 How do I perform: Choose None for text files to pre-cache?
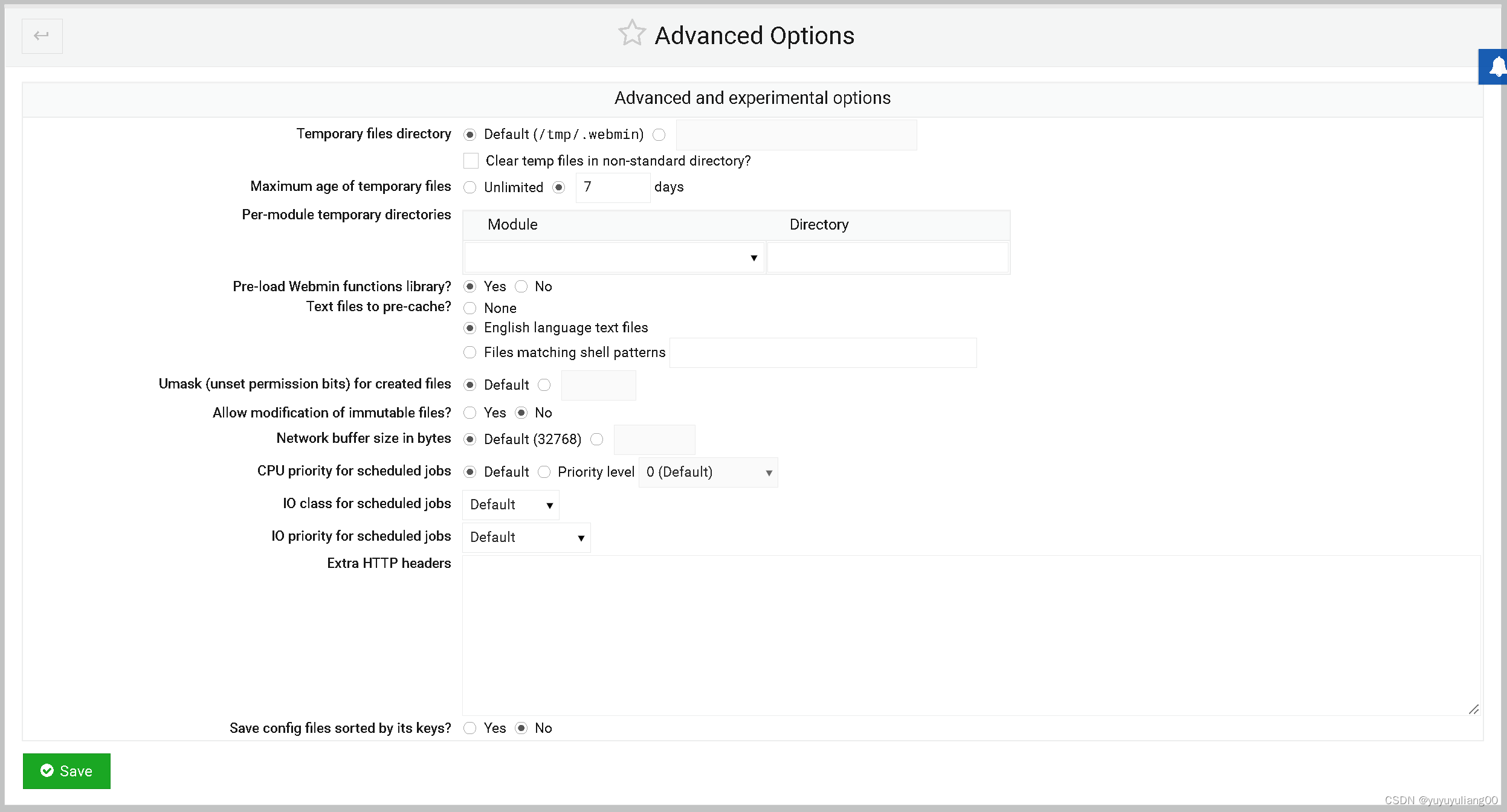(x=470, y=308)
